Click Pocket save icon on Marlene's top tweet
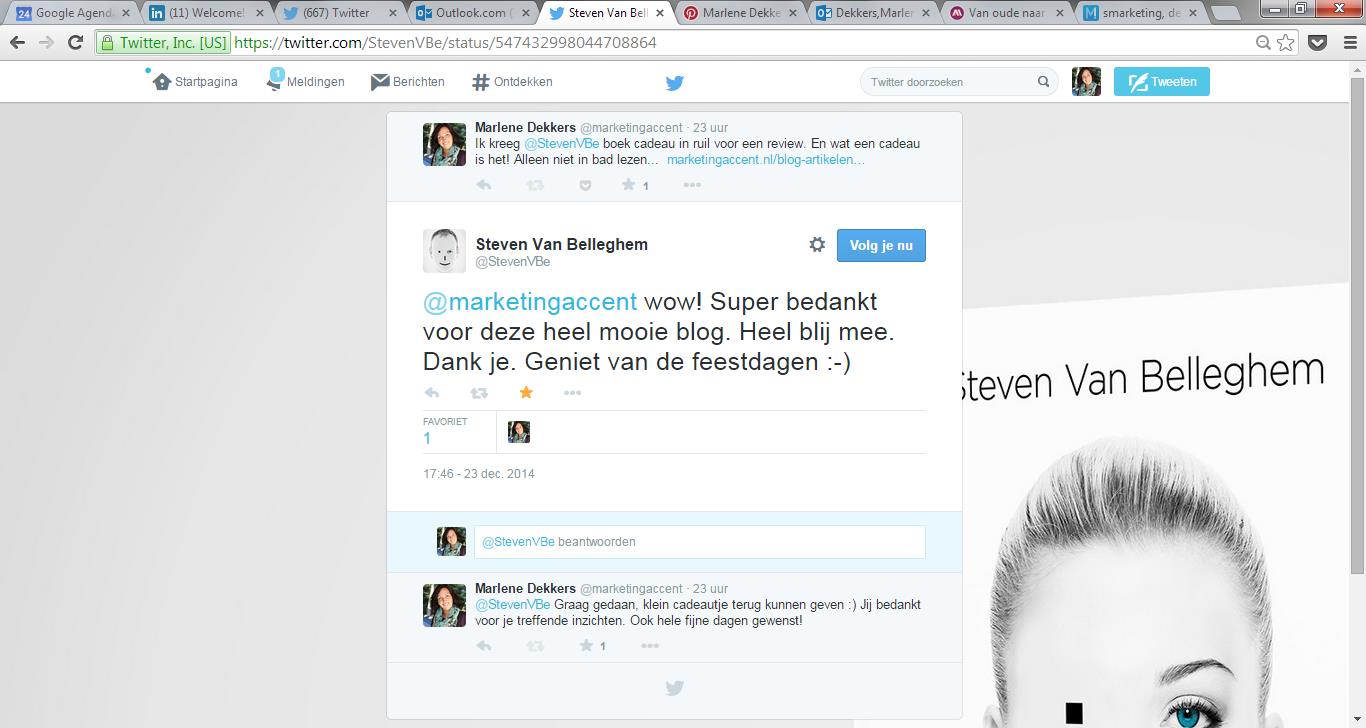 [586, 185]
